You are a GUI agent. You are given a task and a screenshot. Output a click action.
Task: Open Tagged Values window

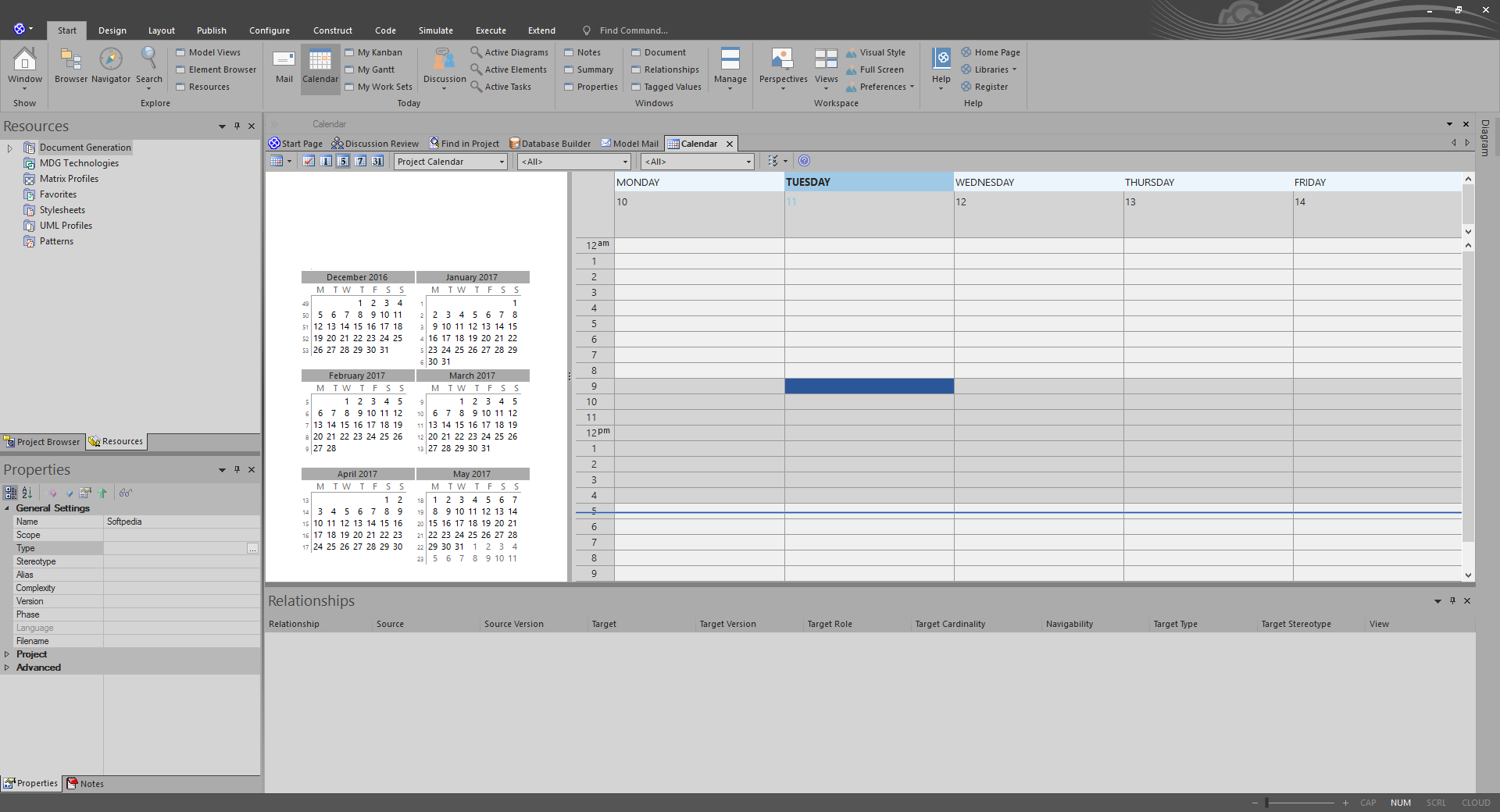pyautogui.click(x=666, y=87)
